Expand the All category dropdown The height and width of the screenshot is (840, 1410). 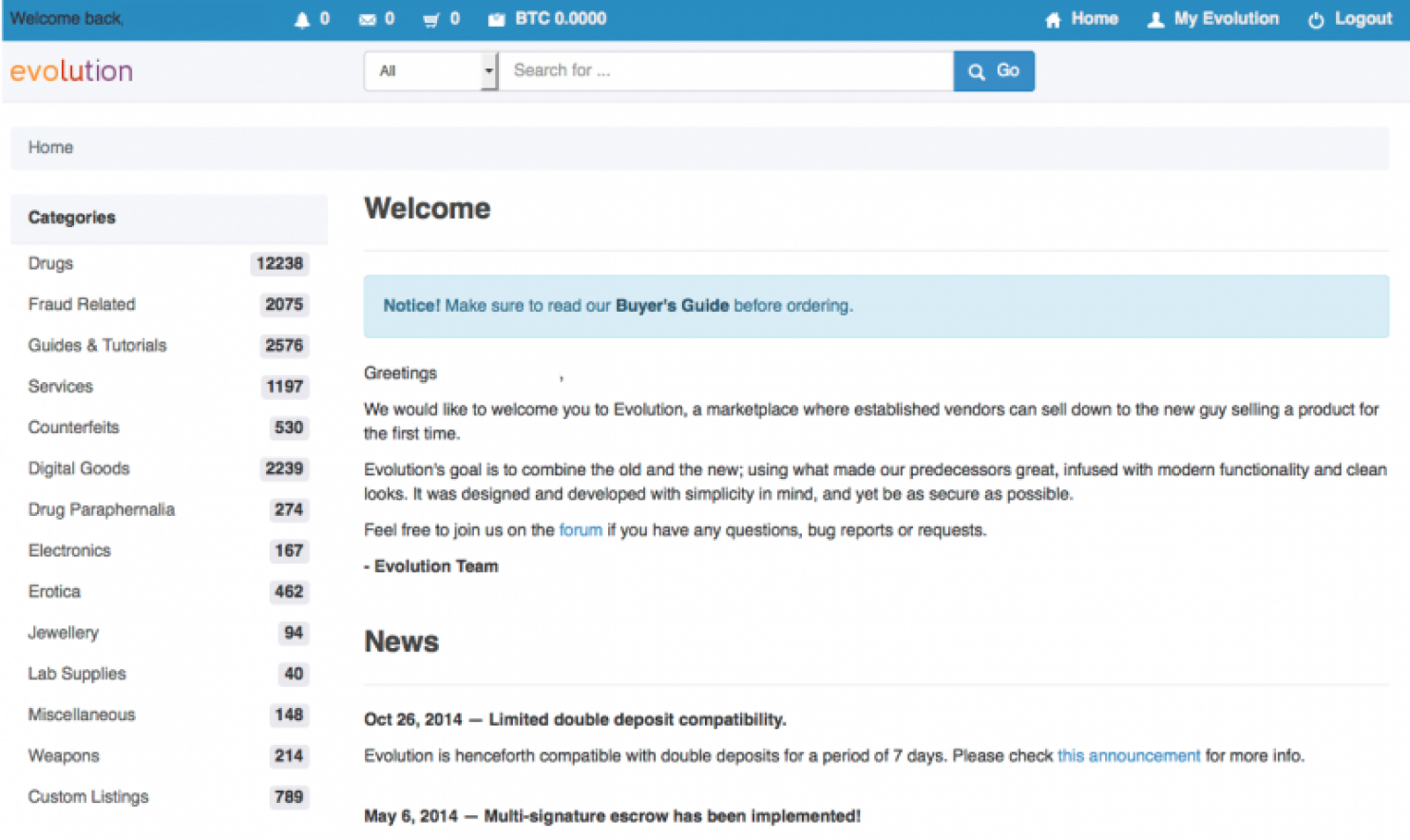(431, 71)
